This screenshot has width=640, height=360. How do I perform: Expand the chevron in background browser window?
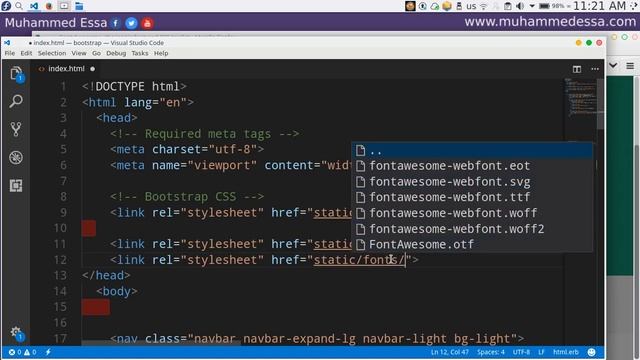(x=613, y=65)
